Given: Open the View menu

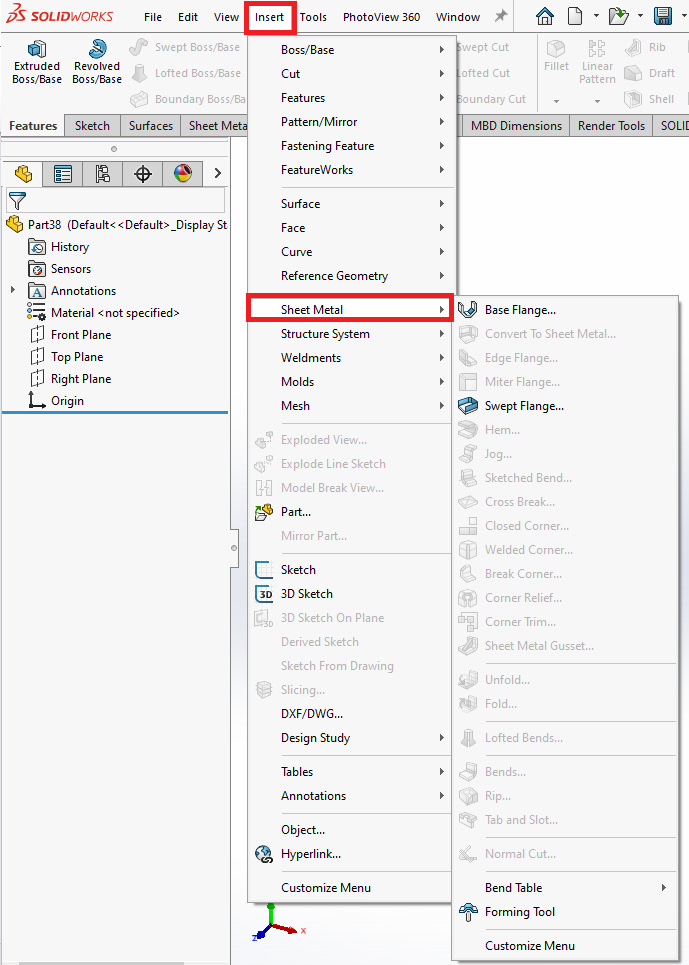Looking at the screenshot, I should [x=226, y=17].
